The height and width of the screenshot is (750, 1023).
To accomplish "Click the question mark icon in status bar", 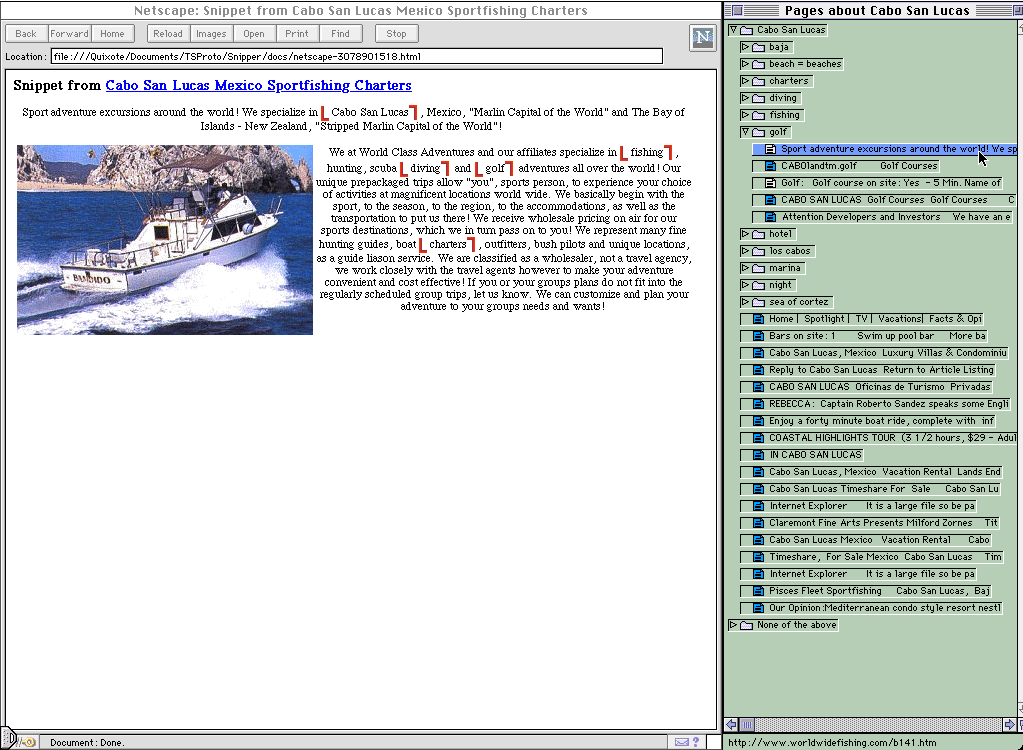I will point(695,742).
